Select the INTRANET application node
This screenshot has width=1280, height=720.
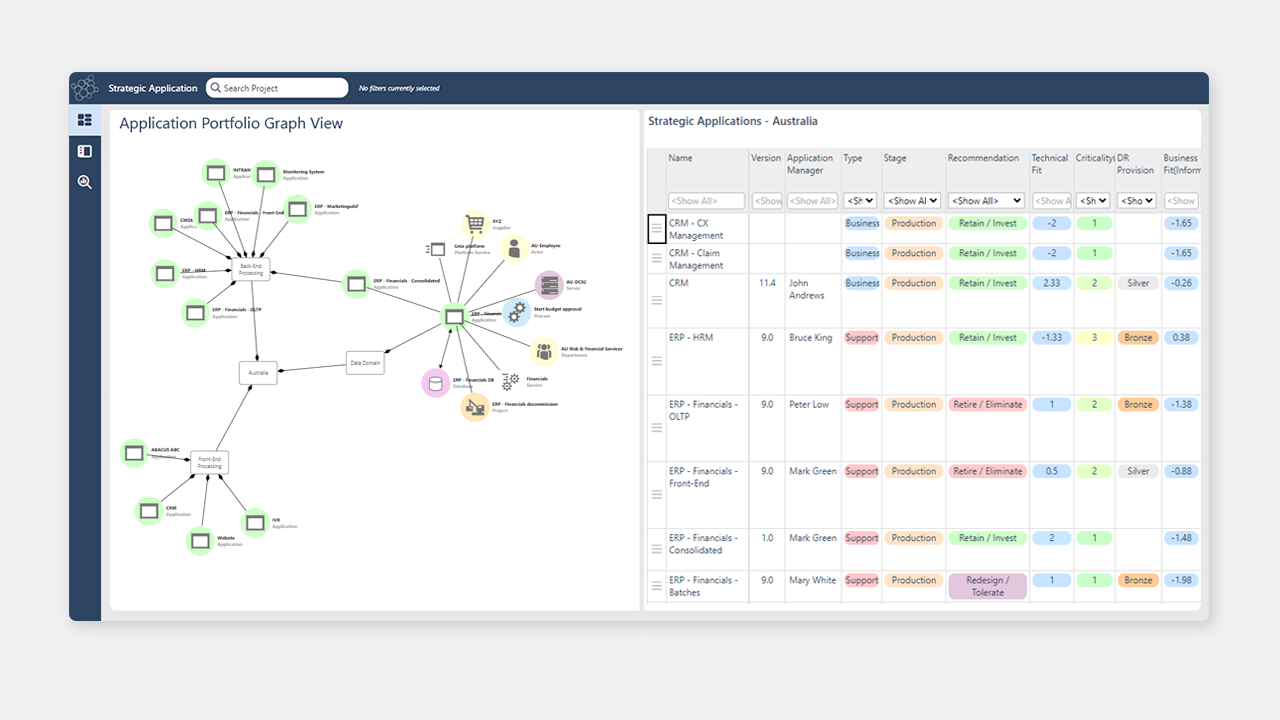coord(215,173)
